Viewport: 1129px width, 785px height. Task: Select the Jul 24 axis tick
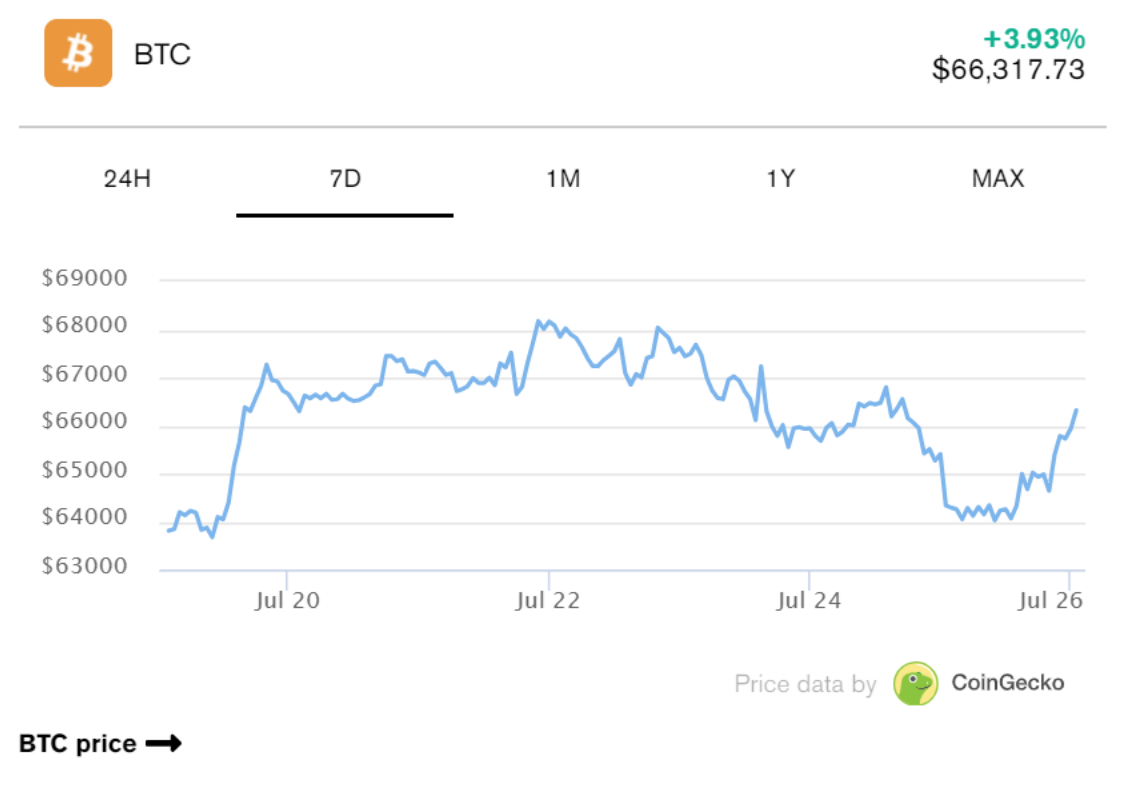pyautogui.click(x=809, y=600)
